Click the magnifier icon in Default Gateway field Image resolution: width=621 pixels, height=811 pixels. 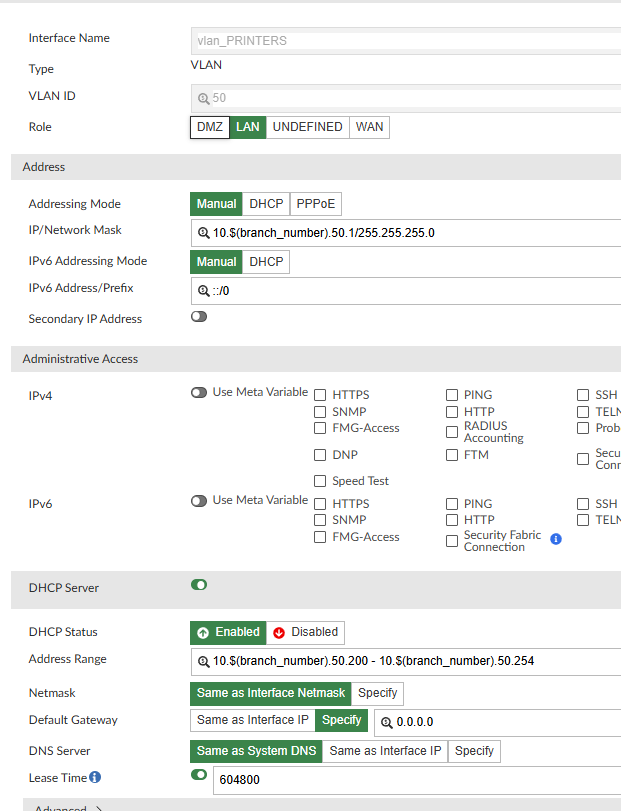(x=386, y=722)
